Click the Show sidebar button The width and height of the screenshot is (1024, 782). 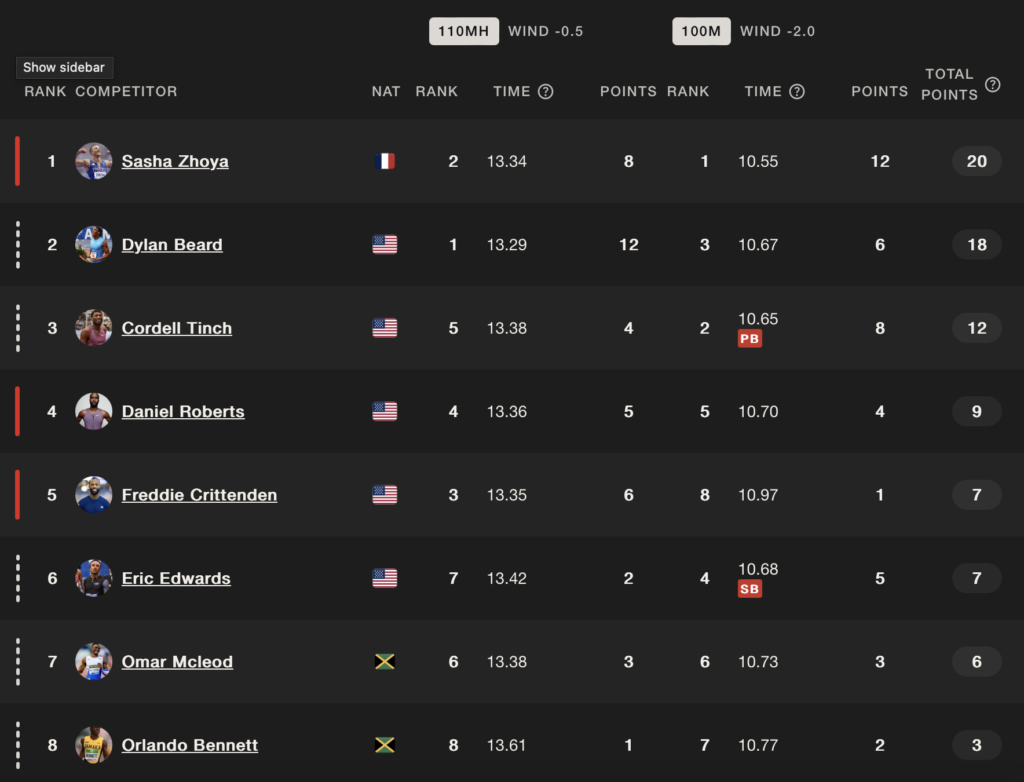[64, 67]
